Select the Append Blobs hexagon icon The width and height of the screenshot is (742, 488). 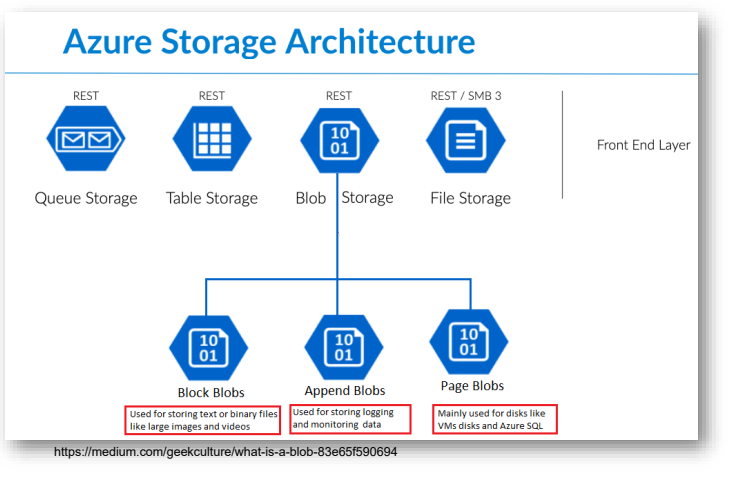coord(344,347)
